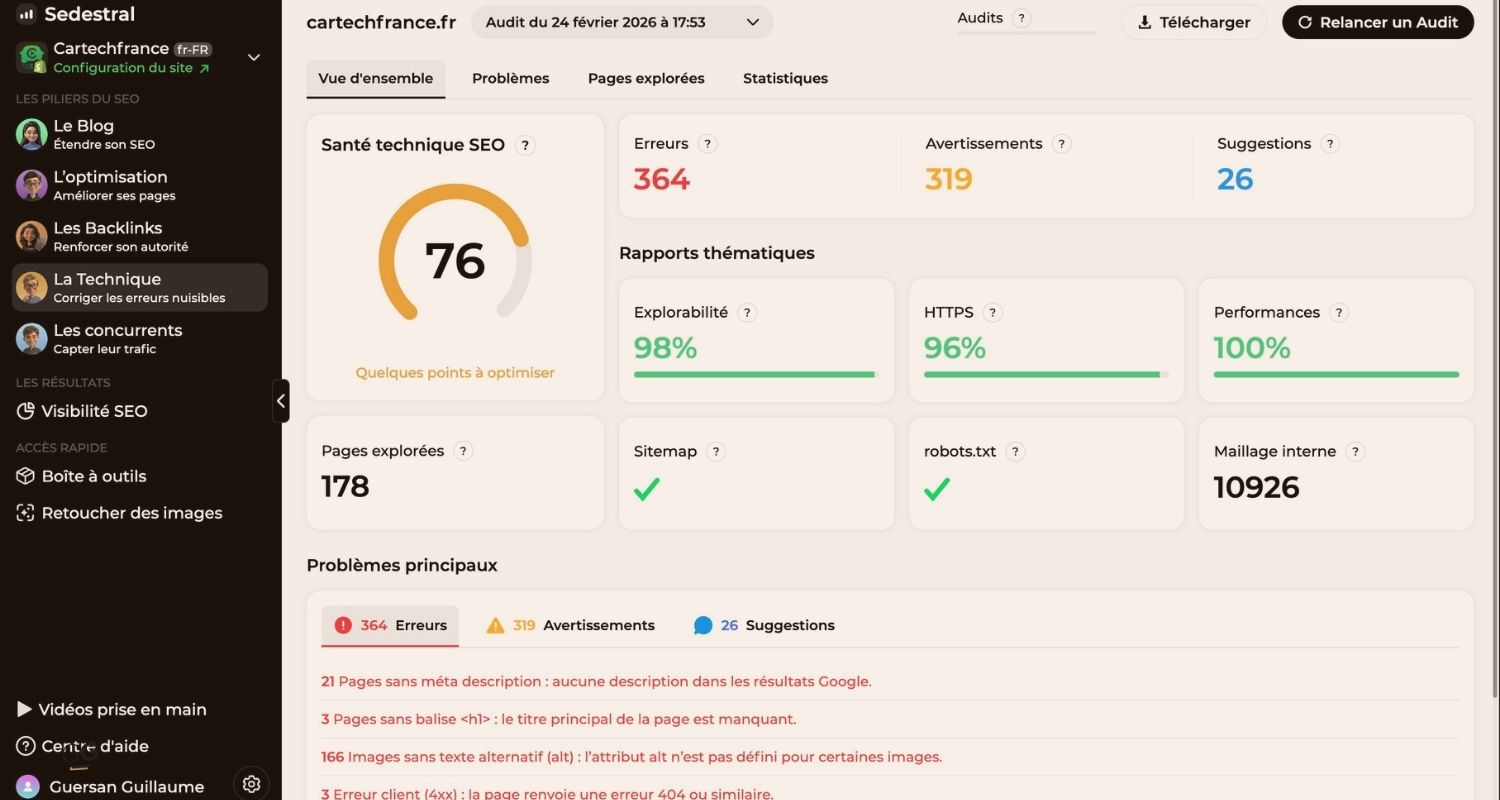
Task: Expand the Cartechfrance site selector
Action: 253,57
